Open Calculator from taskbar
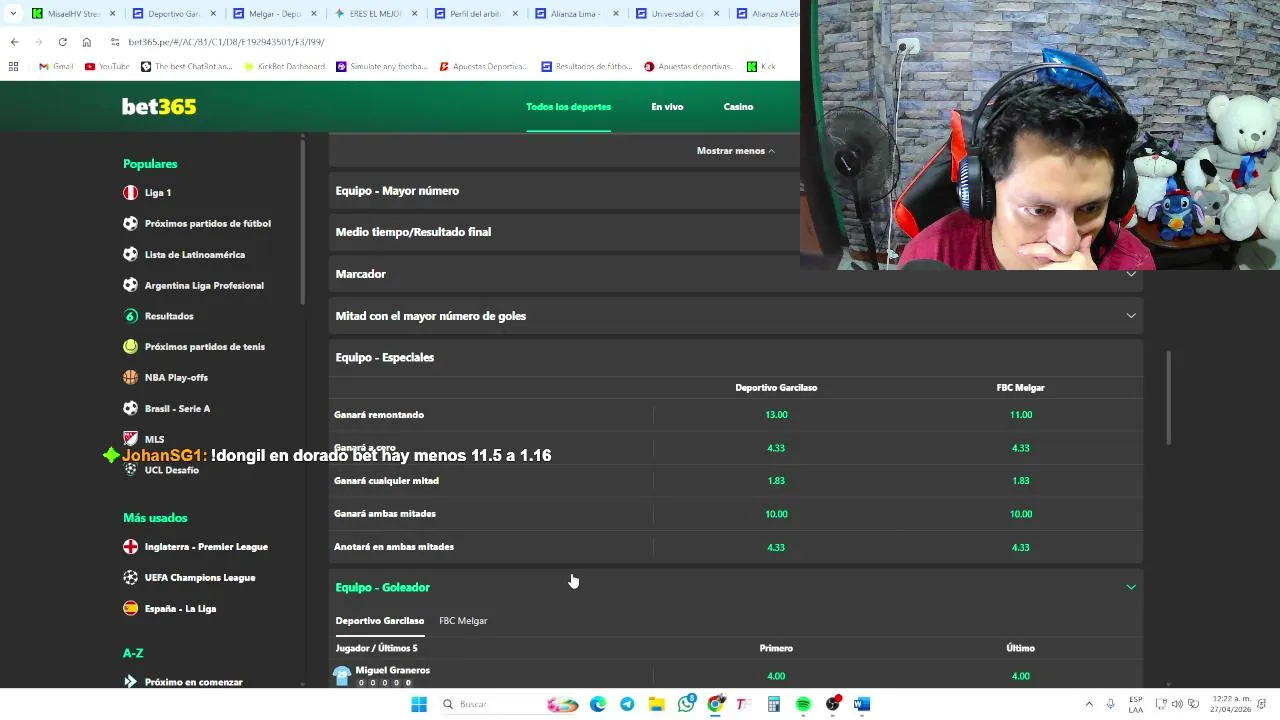 pos(774,704)
